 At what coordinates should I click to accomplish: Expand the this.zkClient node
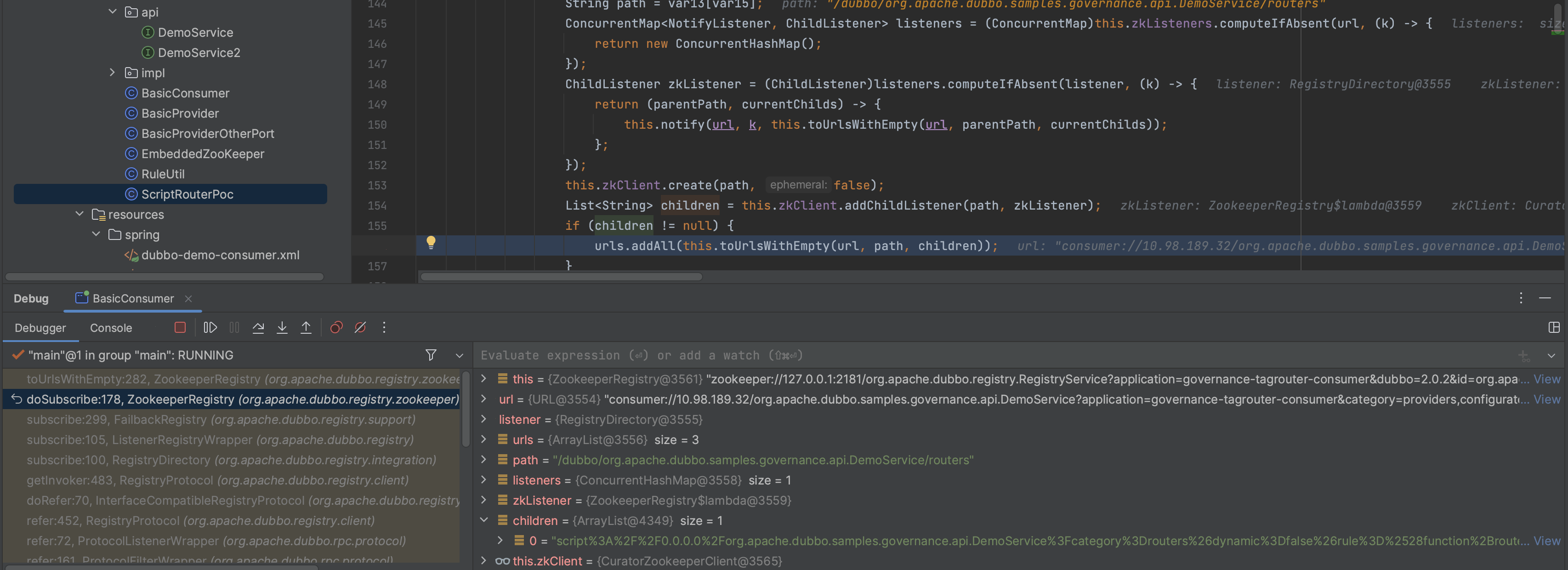click(484, 560)
